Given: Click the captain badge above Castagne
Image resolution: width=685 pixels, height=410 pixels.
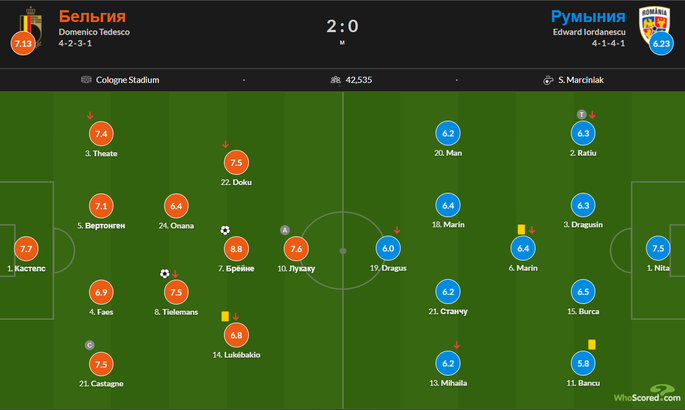Looking at the screenshot, I should (x=90, y=345).
